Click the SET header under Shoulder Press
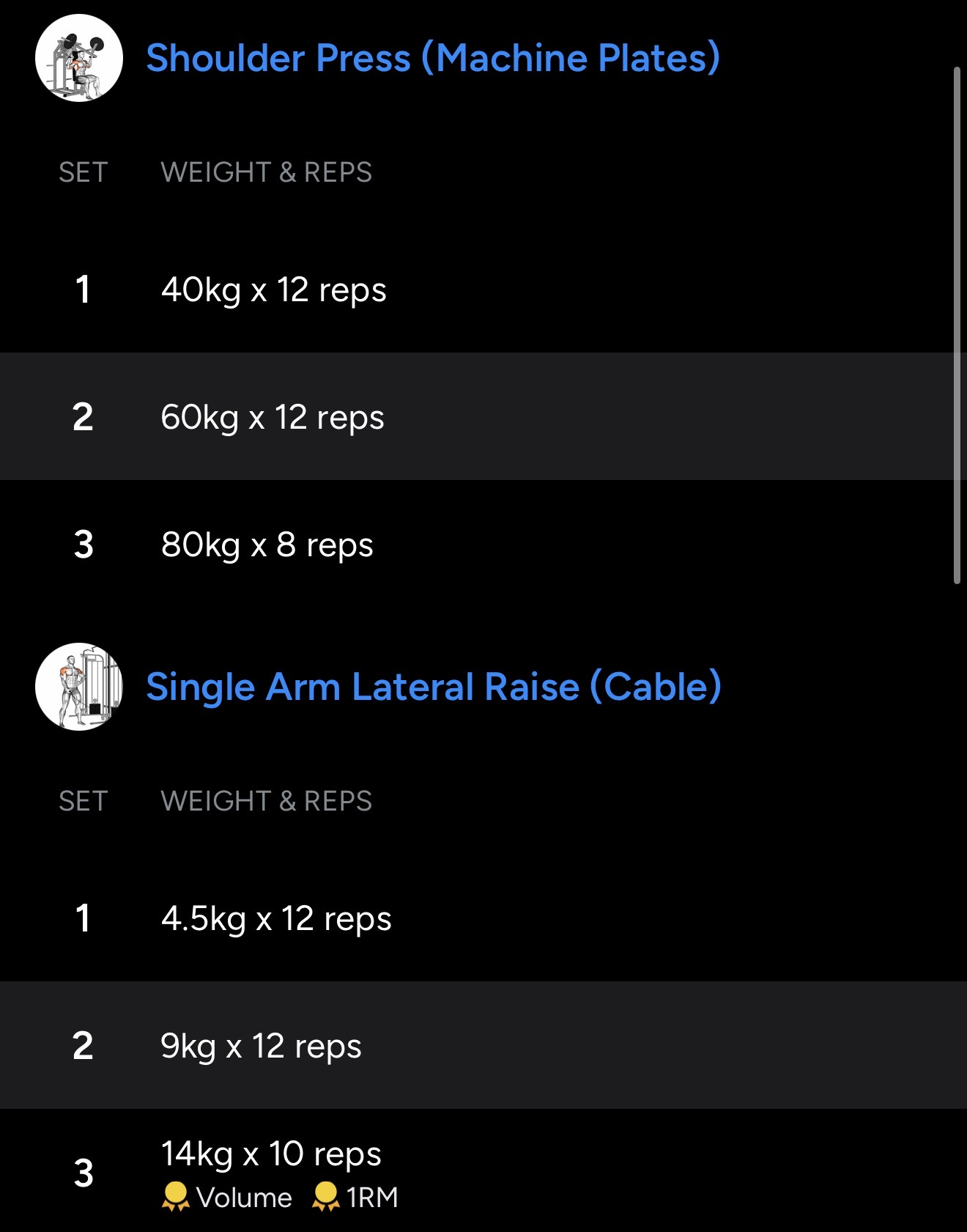 (x=84, y=172)
